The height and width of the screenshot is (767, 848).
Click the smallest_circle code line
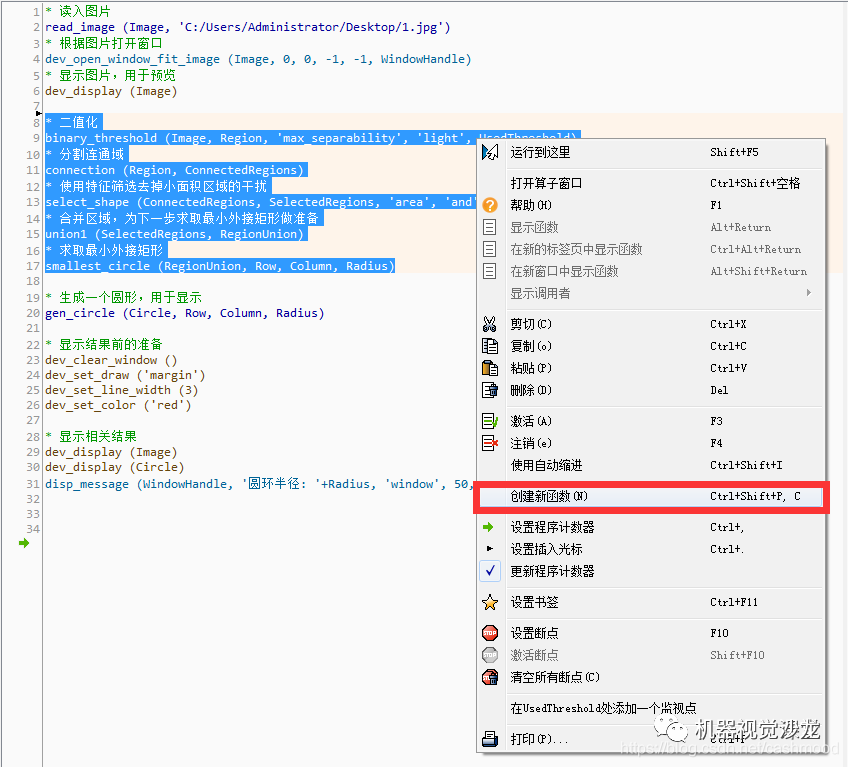pos(220,266)
